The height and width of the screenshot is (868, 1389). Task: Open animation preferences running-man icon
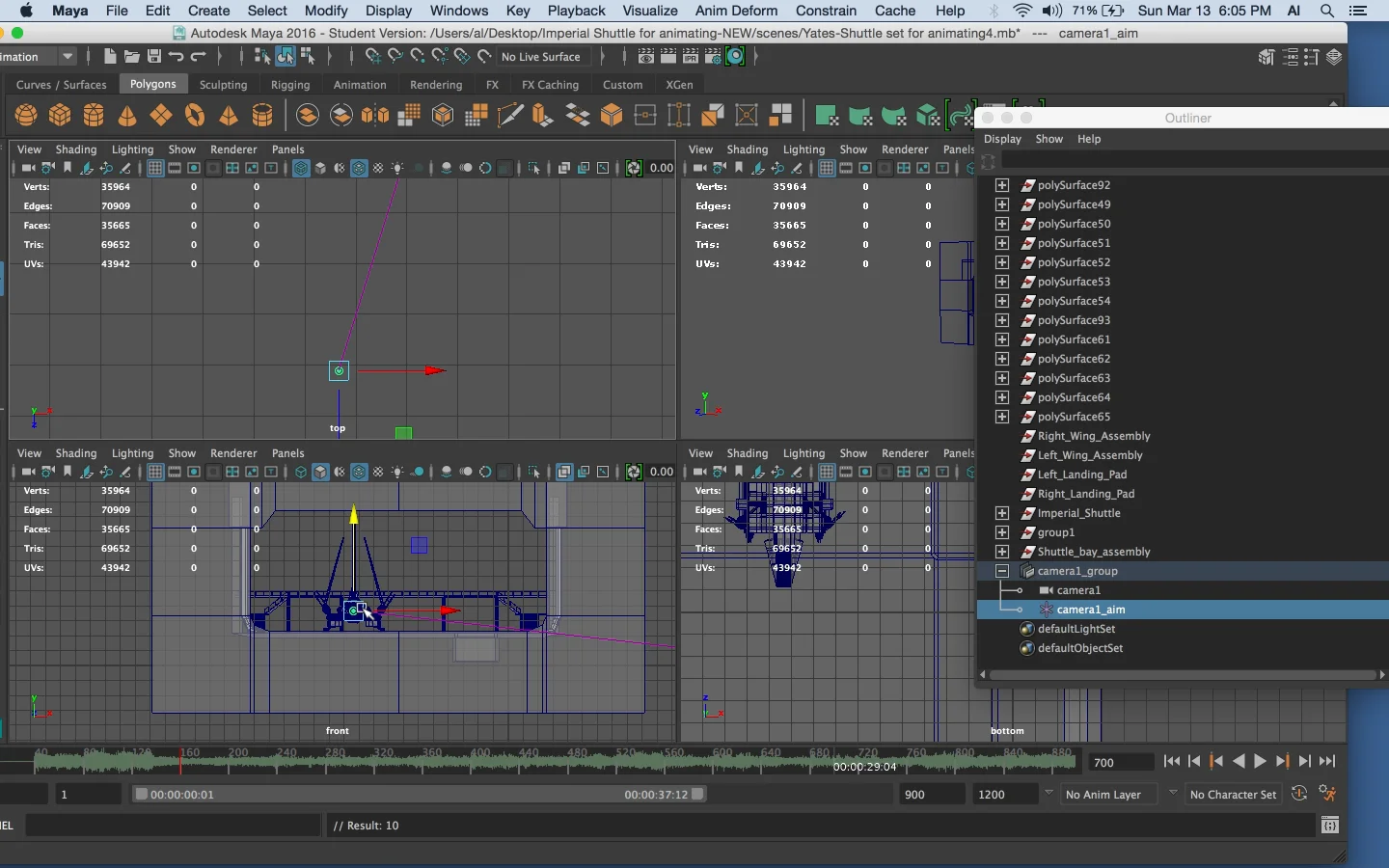(1328, 794)
